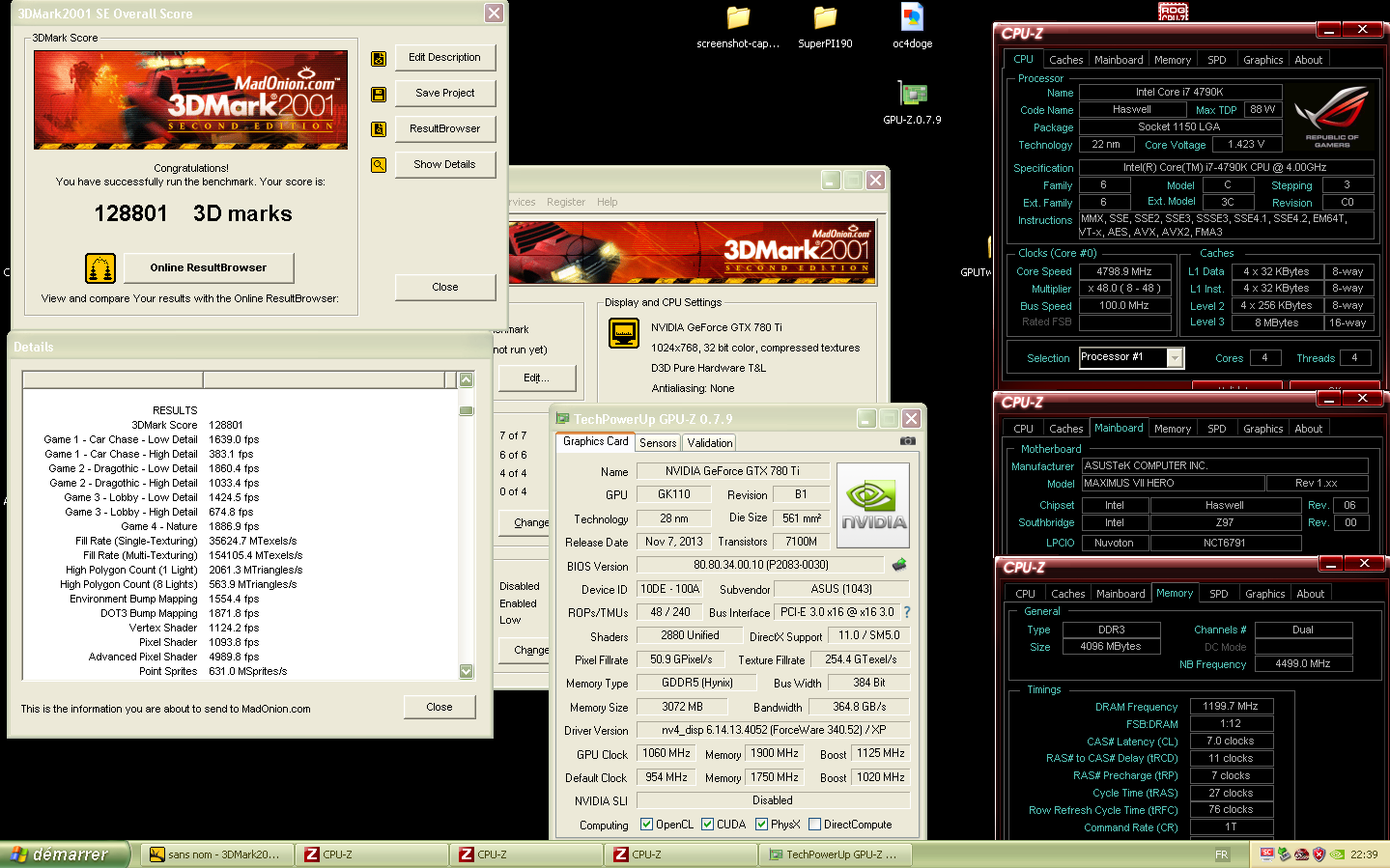Toggle the CUDA checkbox
Screen dimensions: 1390x868
click(x=708, y=825)
